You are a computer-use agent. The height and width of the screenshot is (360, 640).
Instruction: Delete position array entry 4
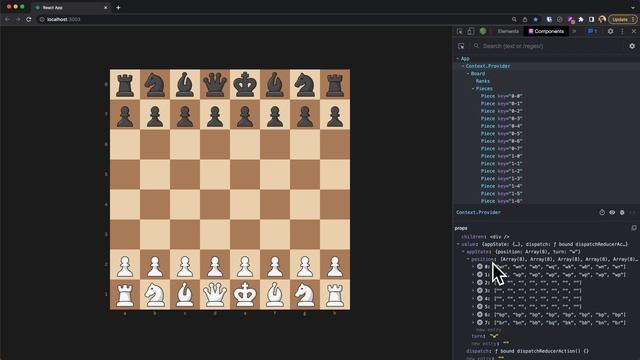[x=480, y=298]
